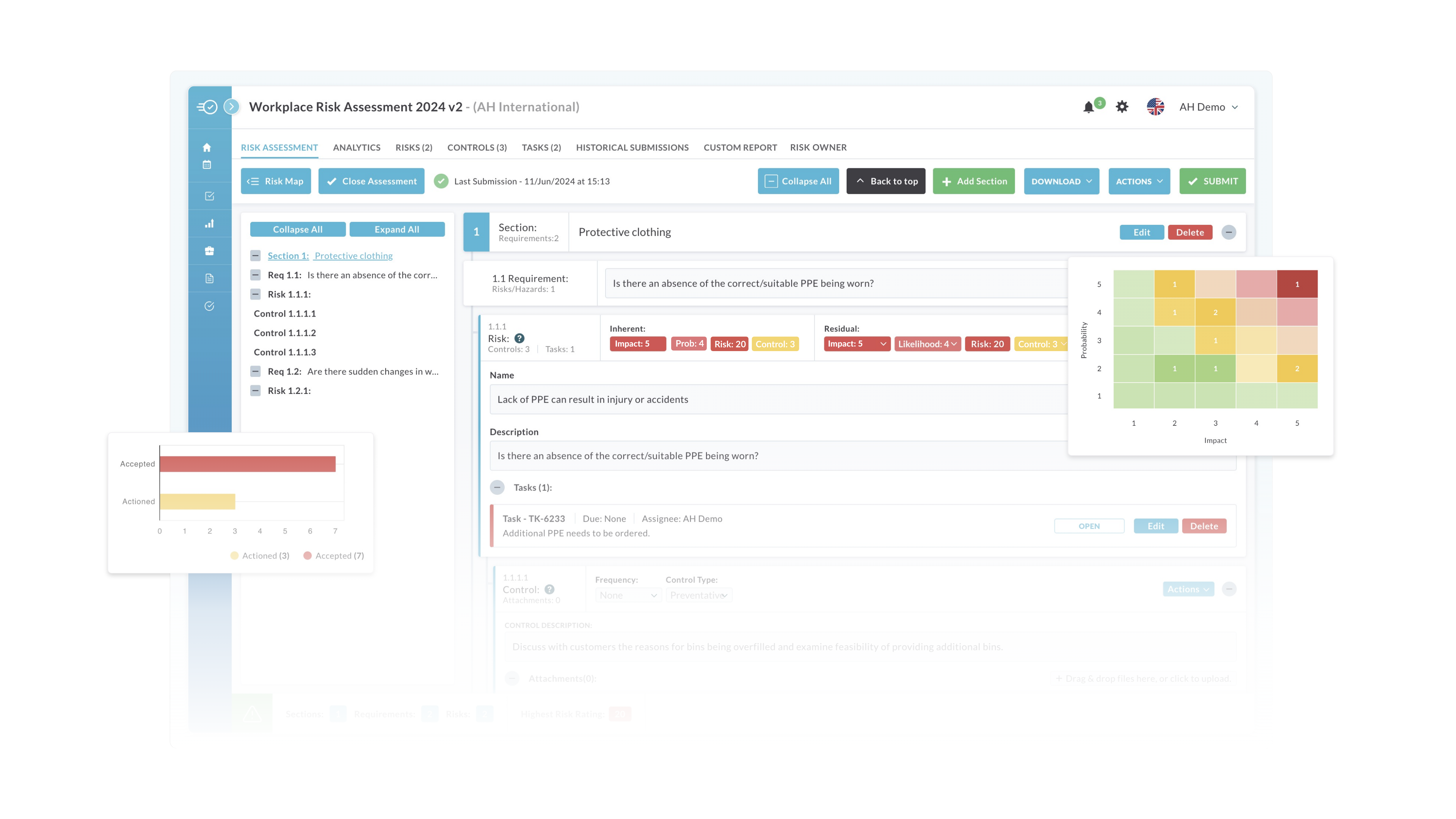Collapse Req 1.2 tree node

[x=256, y=371]
